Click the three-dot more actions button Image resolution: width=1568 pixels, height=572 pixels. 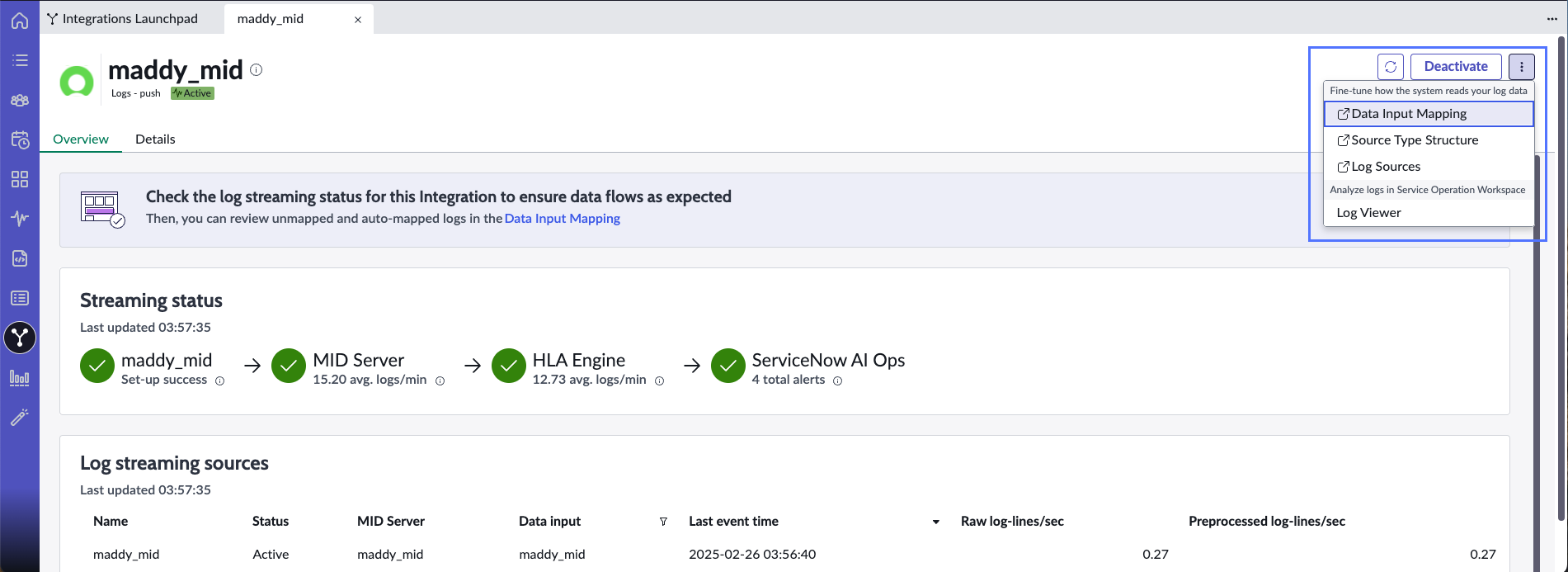point(1522,67)
